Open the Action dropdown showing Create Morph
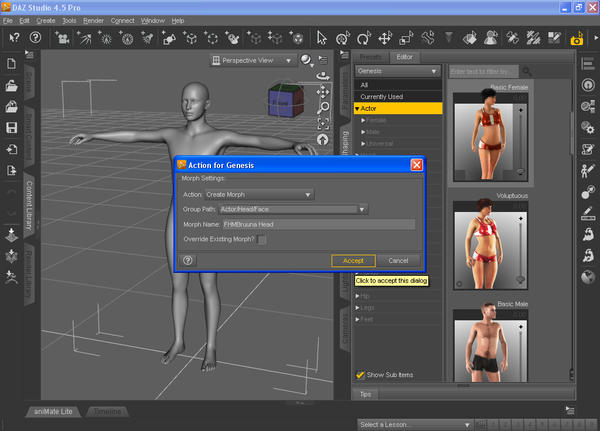600x431 pixels. click(259, 195)
